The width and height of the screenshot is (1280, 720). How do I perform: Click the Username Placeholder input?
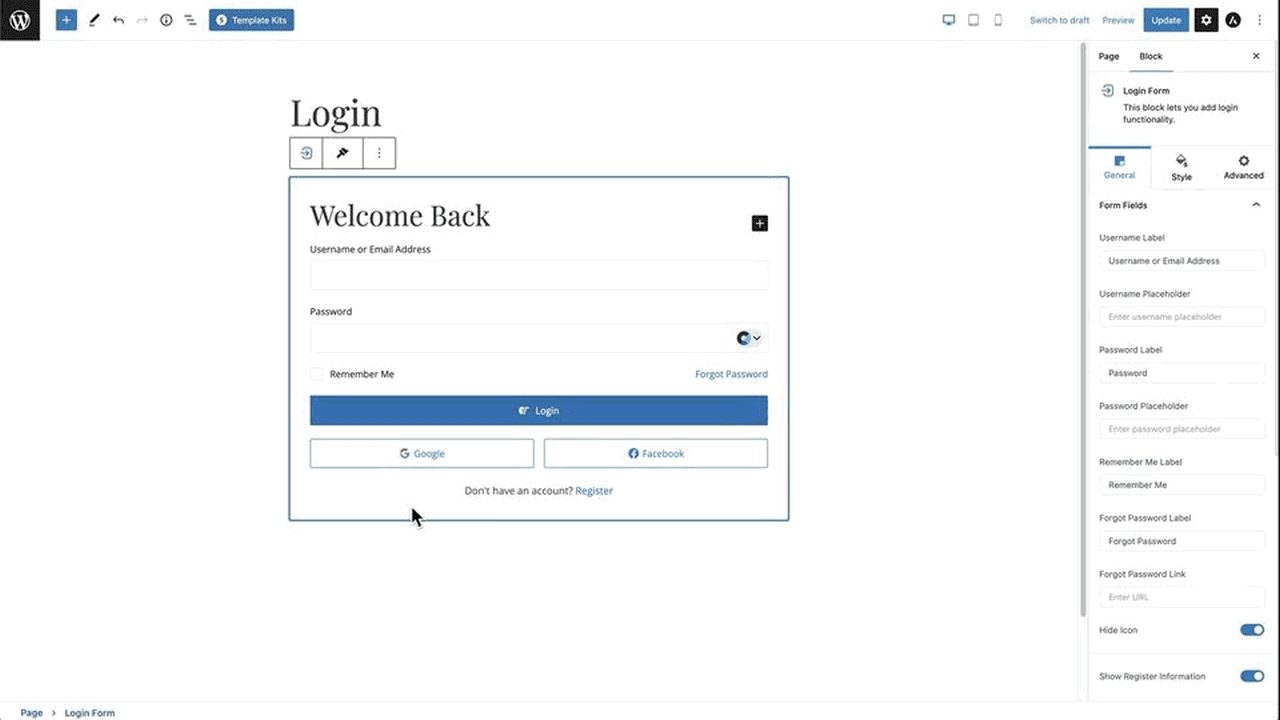(x=1182, y=317)
